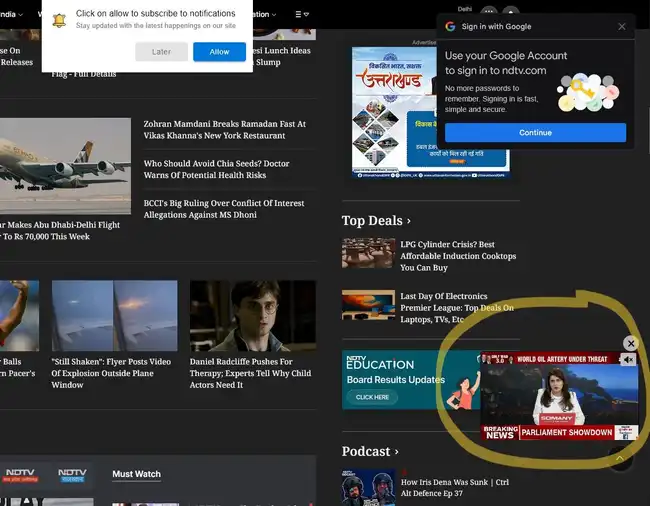Close the floating breaking news video
The height and width of the screenshot is (506, 650).
pyautogui.click(x=631, y=344)
